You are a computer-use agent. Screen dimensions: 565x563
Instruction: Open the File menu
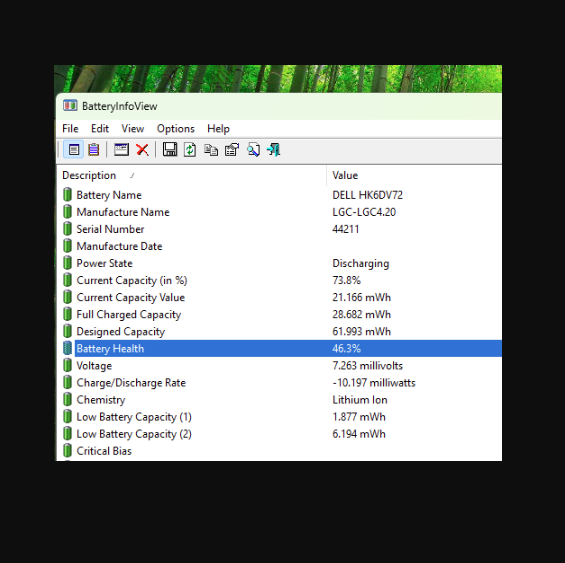click(x=70, y=129)
